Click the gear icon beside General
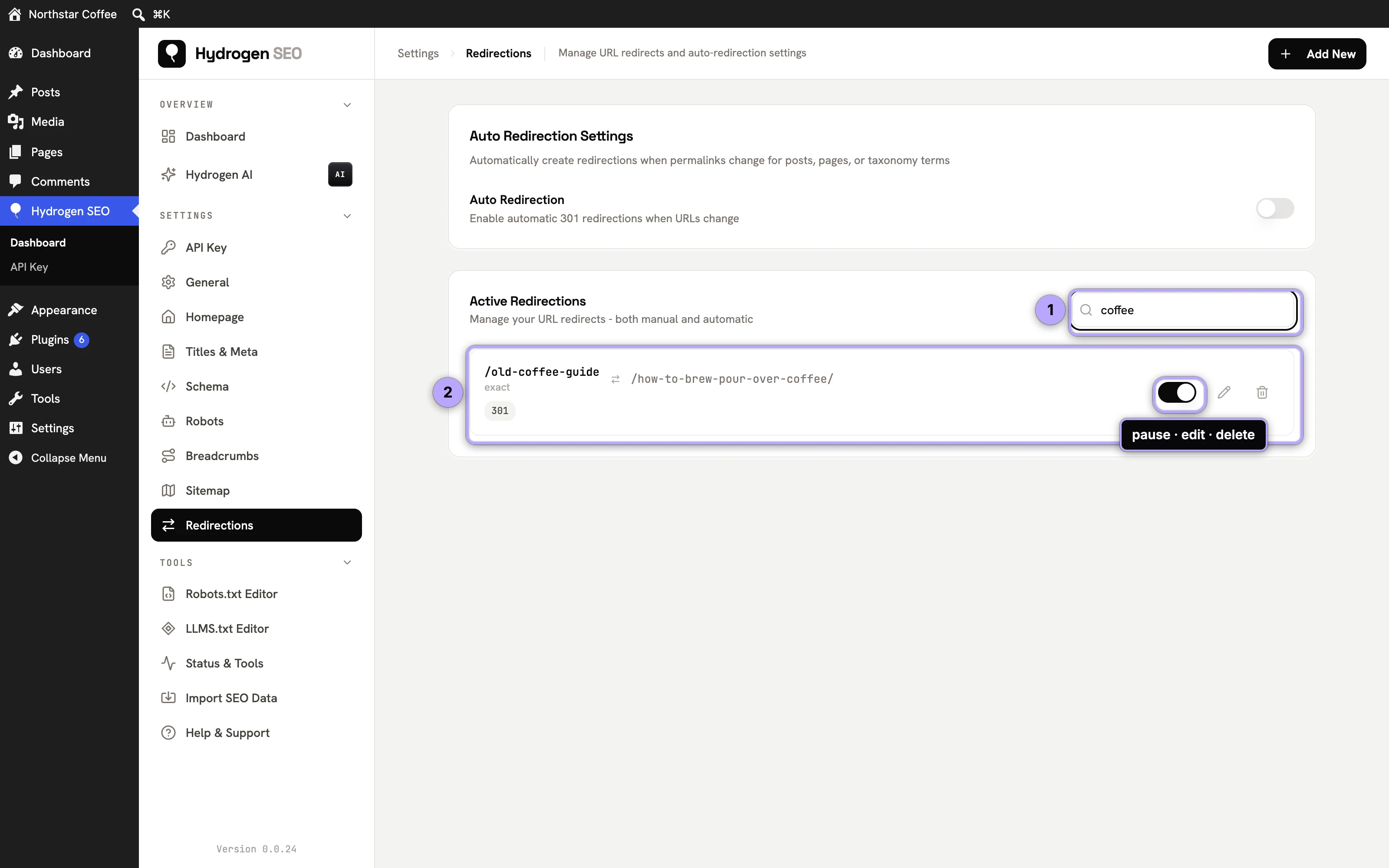Screen dimensions: 1389x868 coord(168,283)
